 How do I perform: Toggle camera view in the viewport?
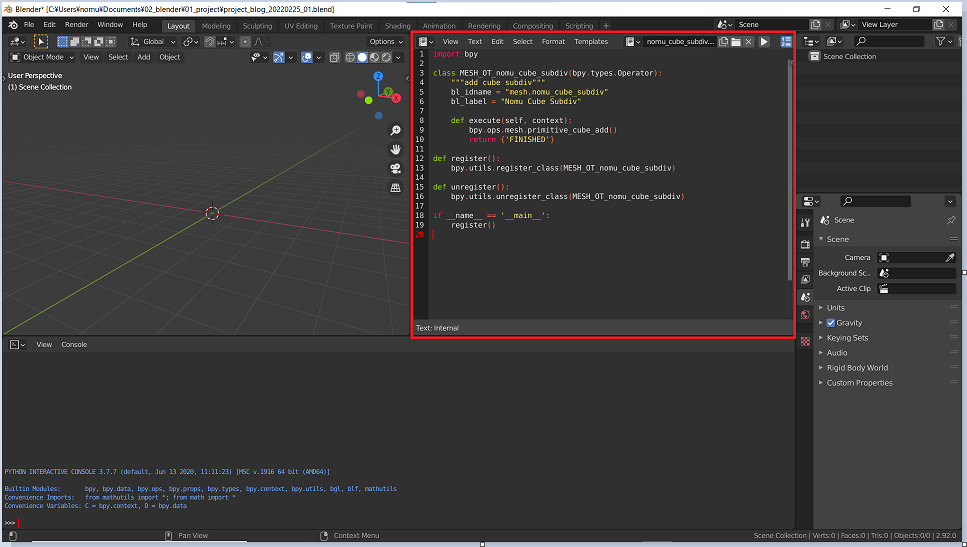[x=395, y=169]
